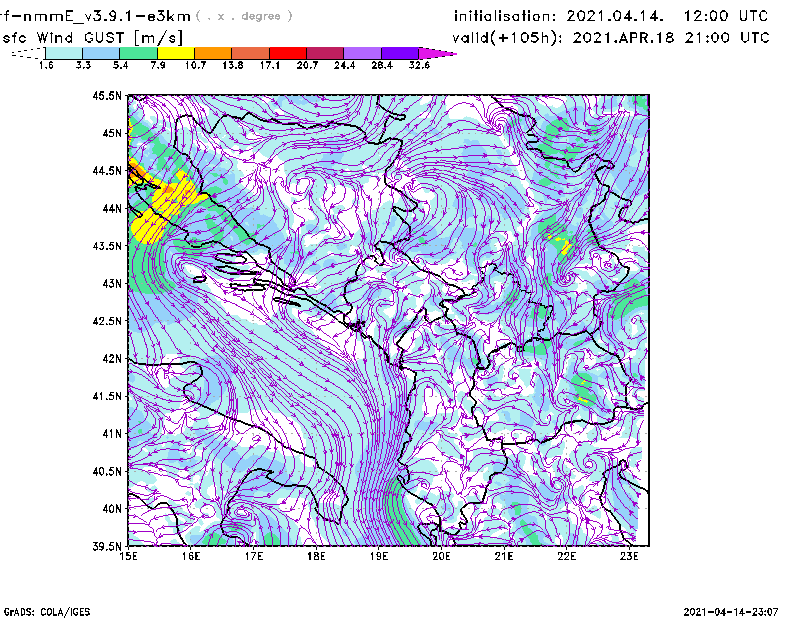Click the '15E' longitude label

[128, 556]
